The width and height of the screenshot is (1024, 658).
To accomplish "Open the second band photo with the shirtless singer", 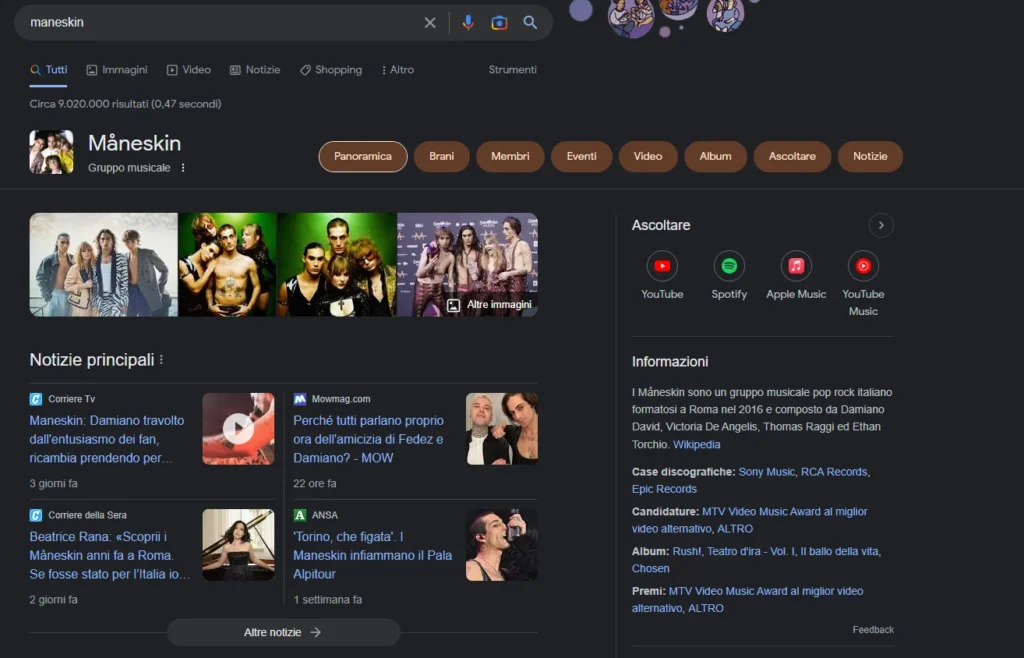I will (227, 264).
